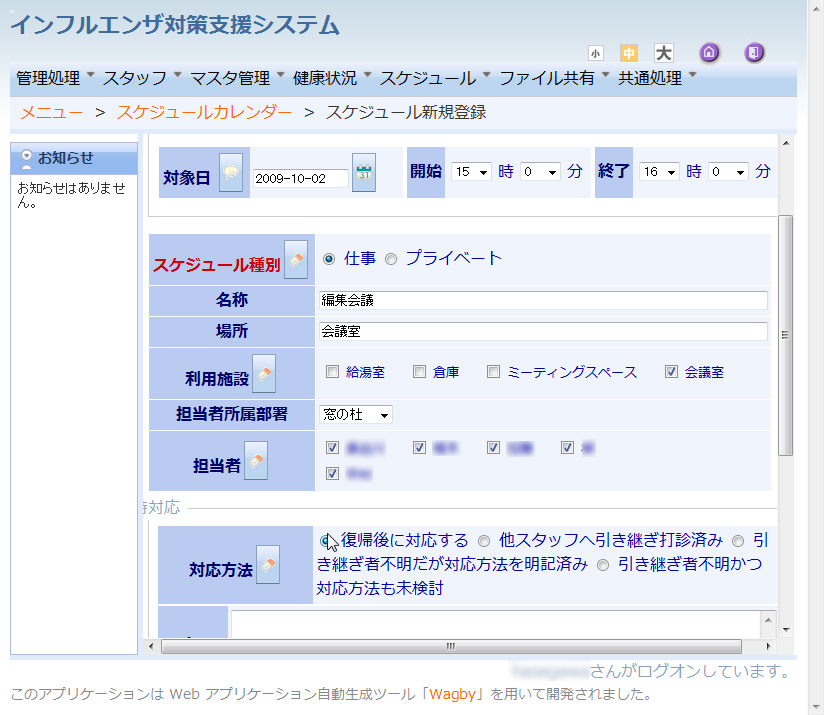Enable the 給湯室 checkbox

pyautogui.click(x=331, y=372)
